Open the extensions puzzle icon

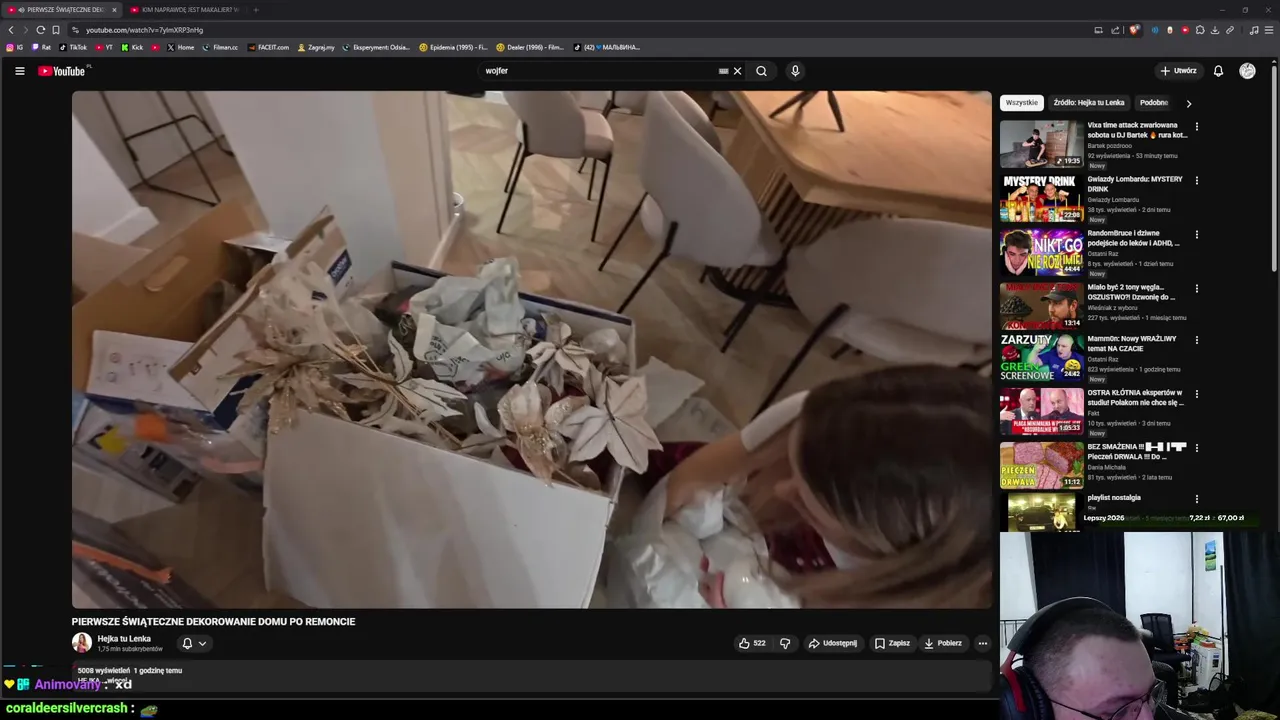[x=1200, y=30]
